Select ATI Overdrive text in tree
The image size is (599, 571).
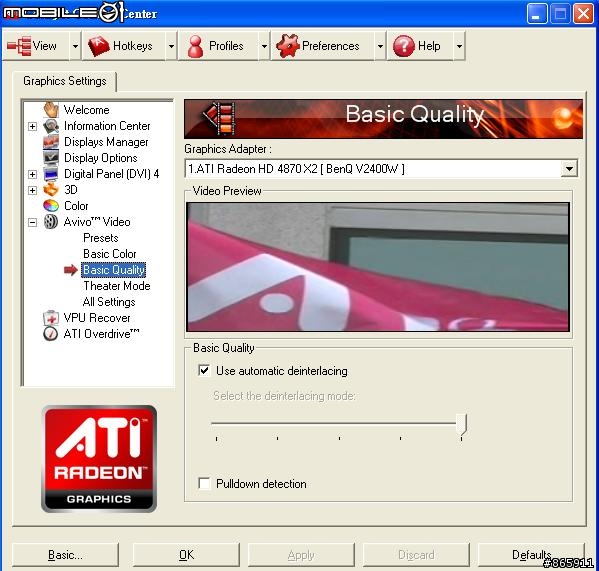point(101,334)
